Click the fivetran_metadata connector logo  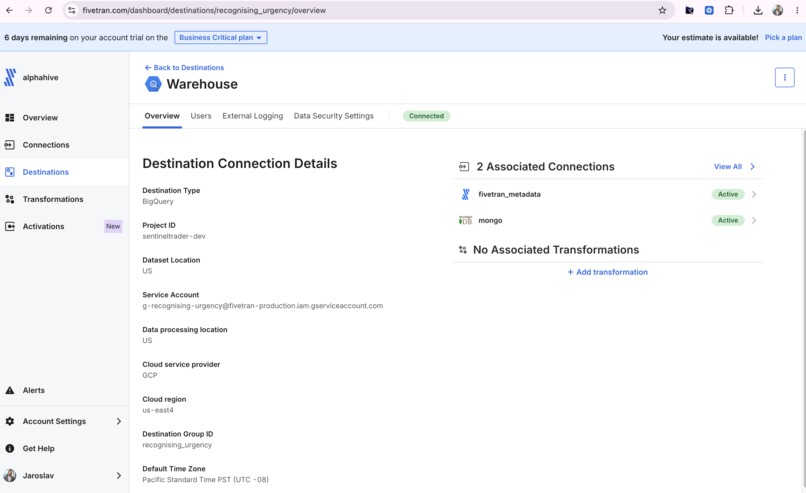tap(465, 194)
